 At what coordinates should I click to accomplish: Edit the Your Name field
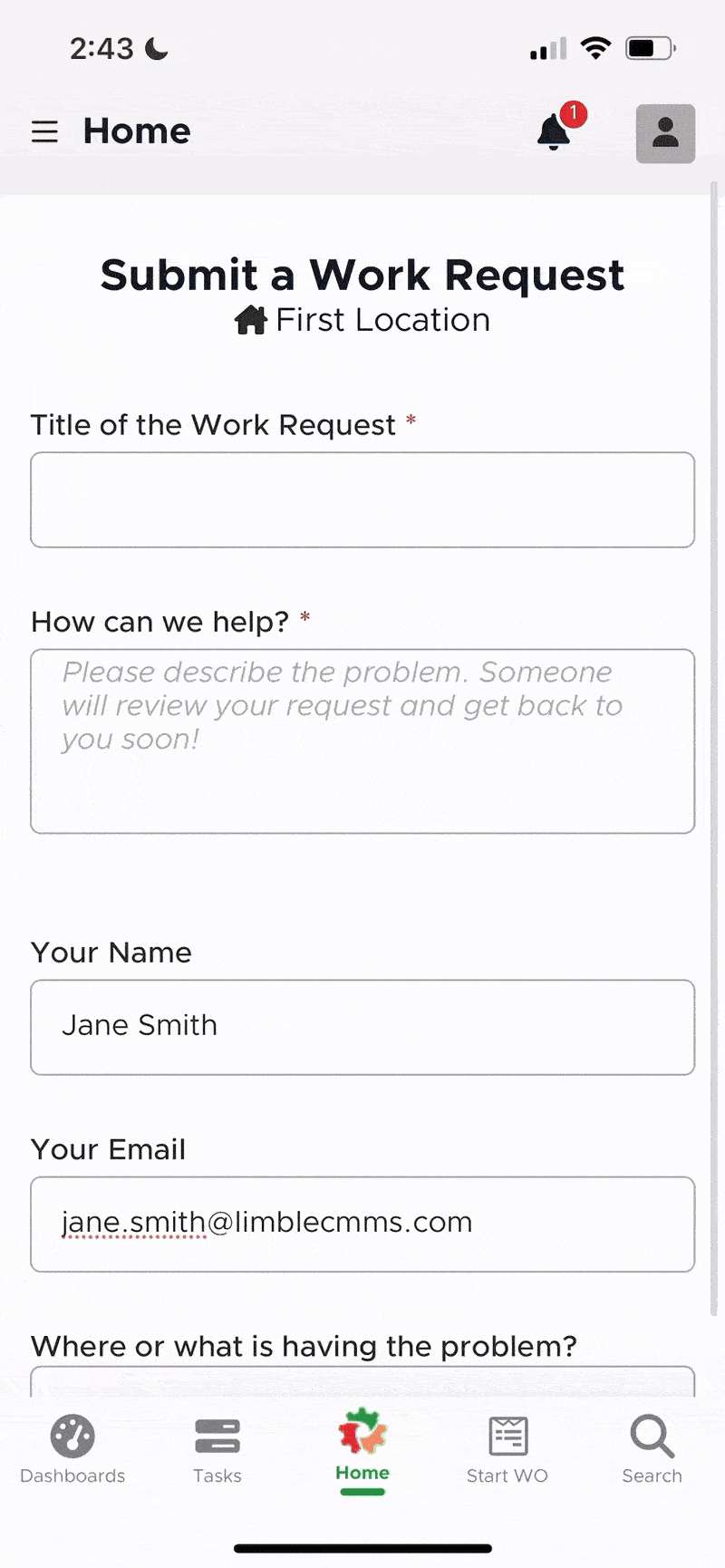point(362,1027)
